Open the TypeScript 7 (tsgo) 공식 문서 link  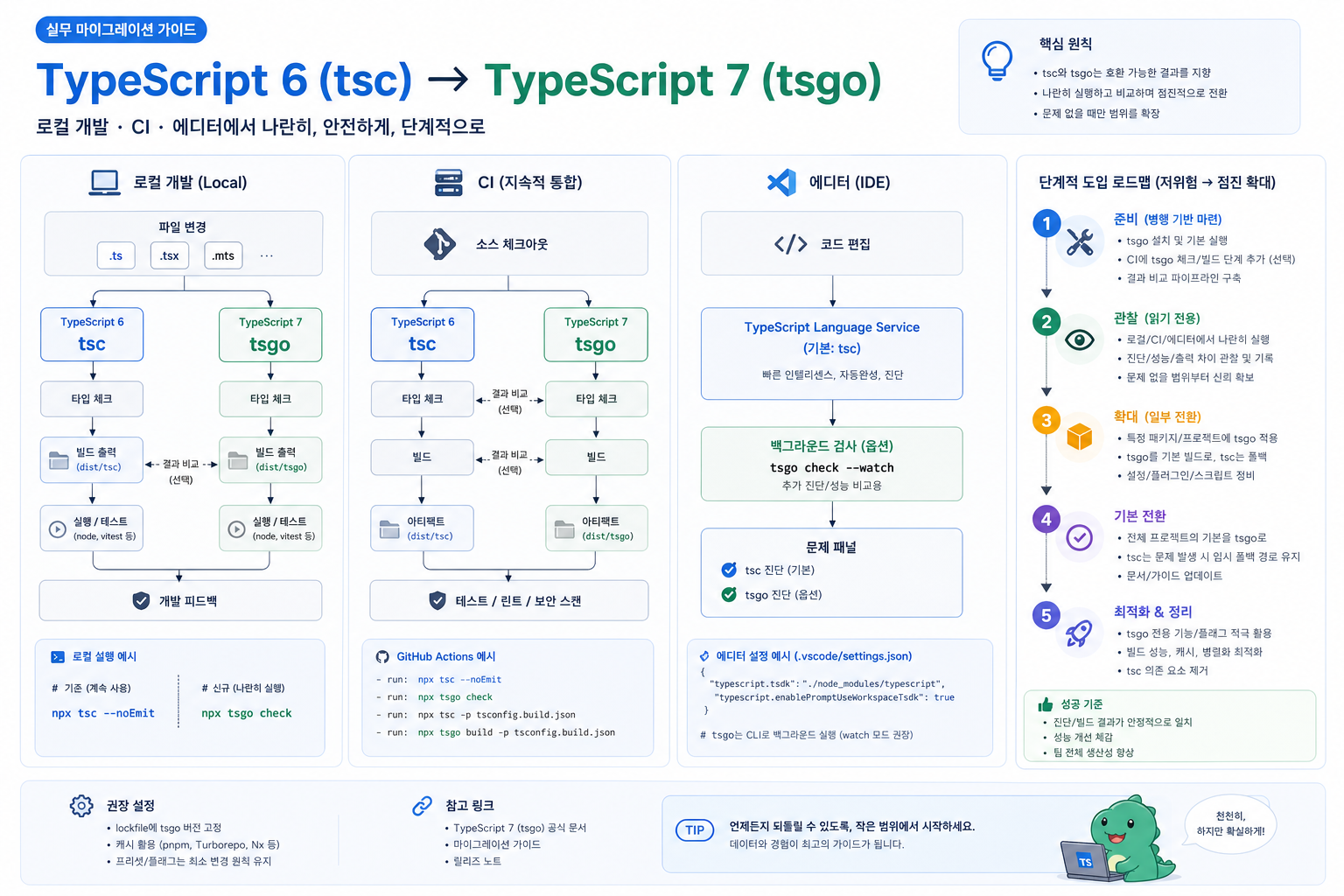point(520,828)
